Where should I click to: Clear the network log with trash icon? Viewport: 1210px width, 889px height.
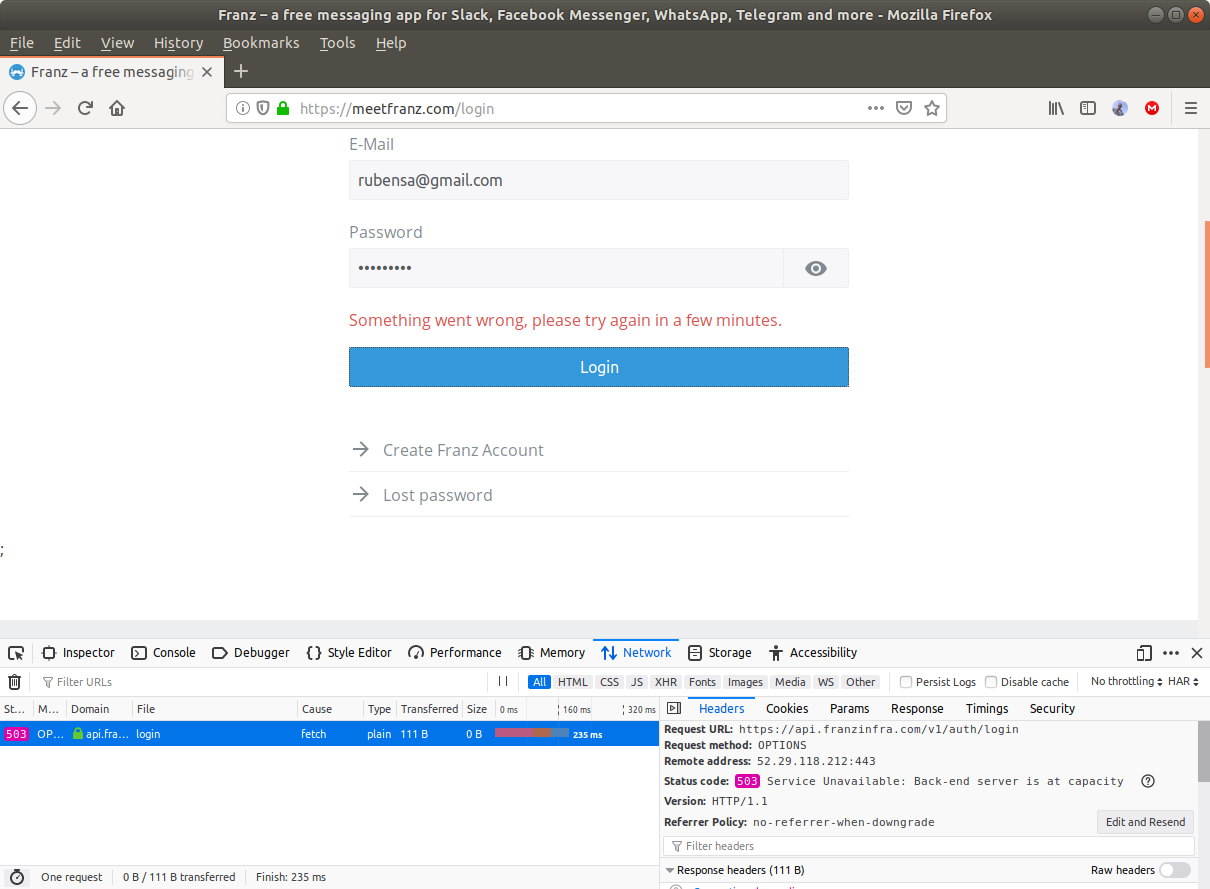(x=15, y=682)
